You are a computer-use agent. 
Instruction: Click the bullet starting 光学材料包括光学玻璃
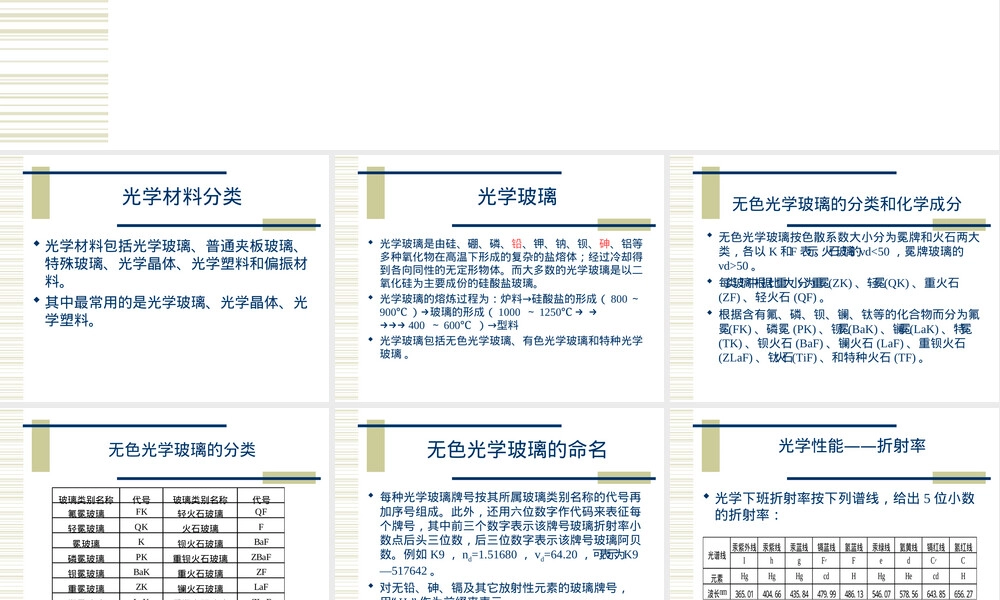click(176, 263)
